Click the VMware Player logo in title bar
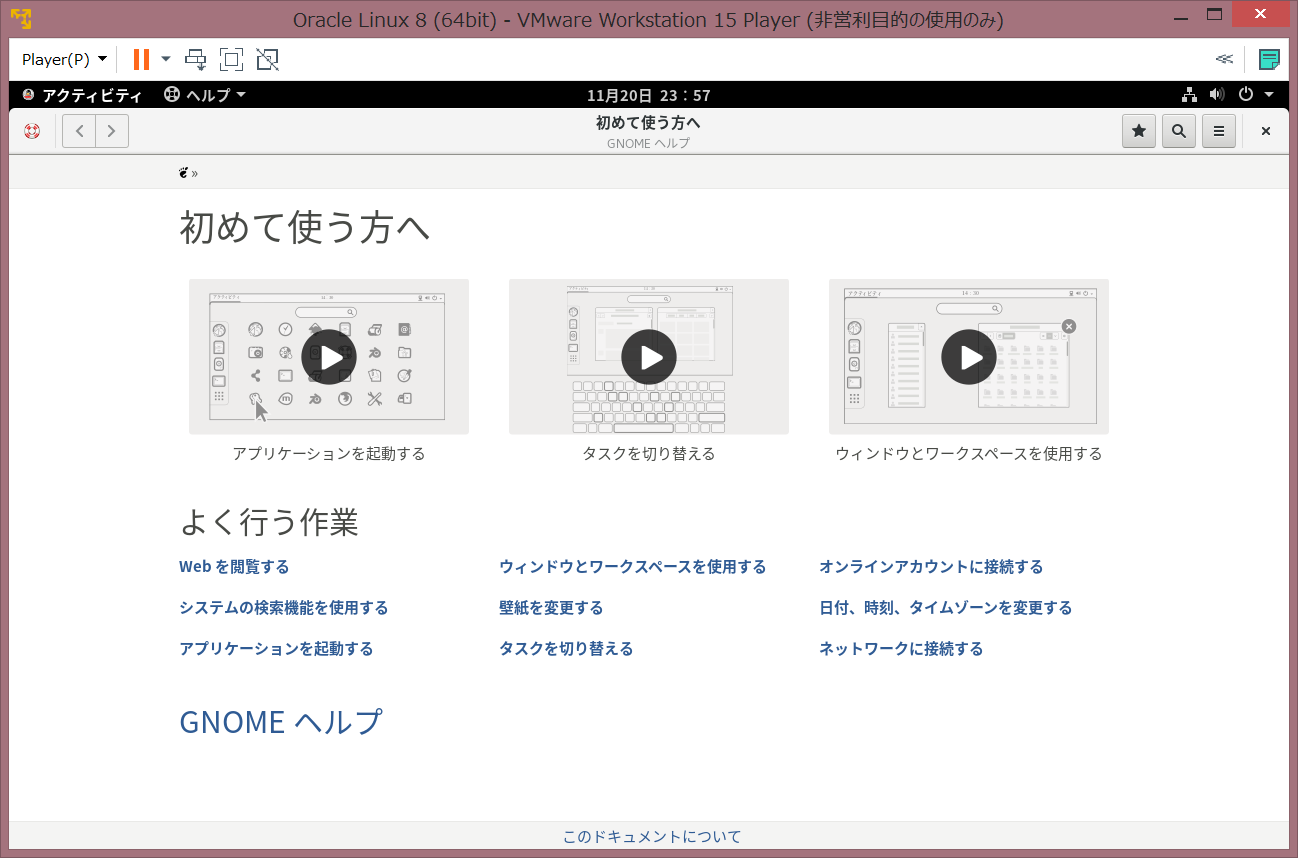1298x858 pixels. tap(20, 19)
